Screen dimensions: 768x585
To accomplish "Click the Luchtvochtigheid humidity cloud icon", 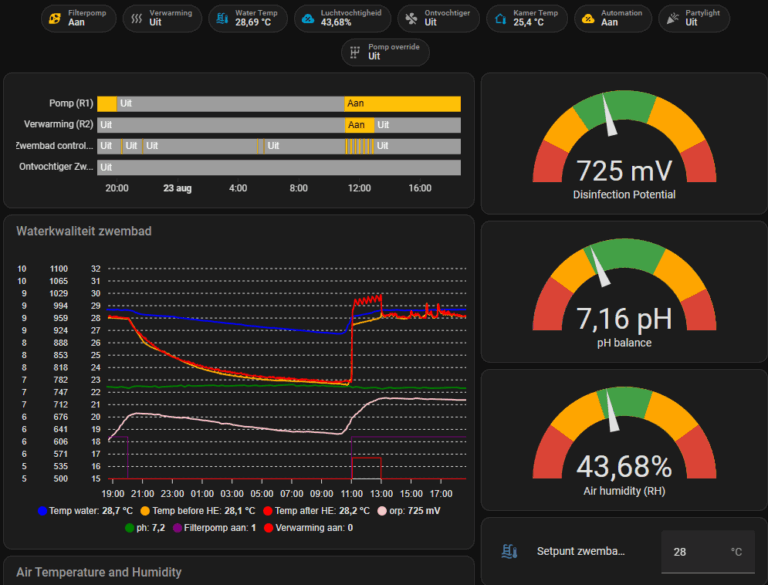I will [307, 18].
